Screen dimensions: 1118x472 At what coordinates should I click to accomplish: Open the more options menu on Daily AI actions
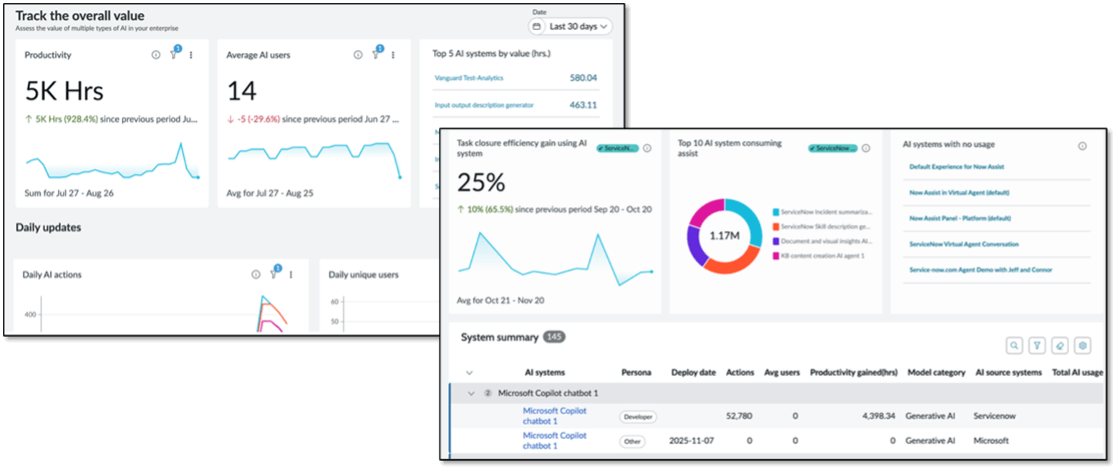[291, 274]
